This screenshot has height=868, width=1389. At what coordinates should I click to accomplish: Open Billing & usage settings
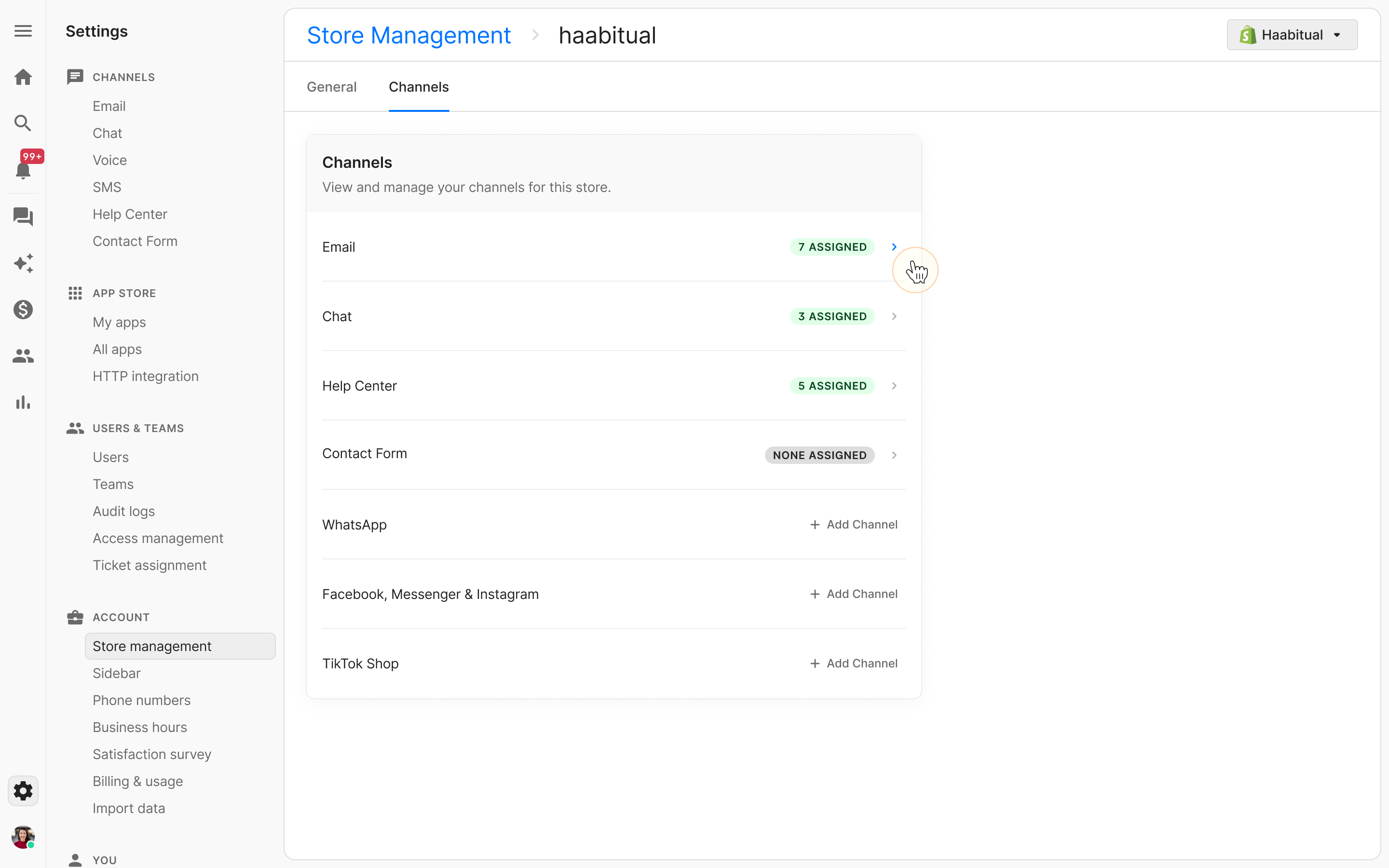pyautogui.click(x=138, y=781)
